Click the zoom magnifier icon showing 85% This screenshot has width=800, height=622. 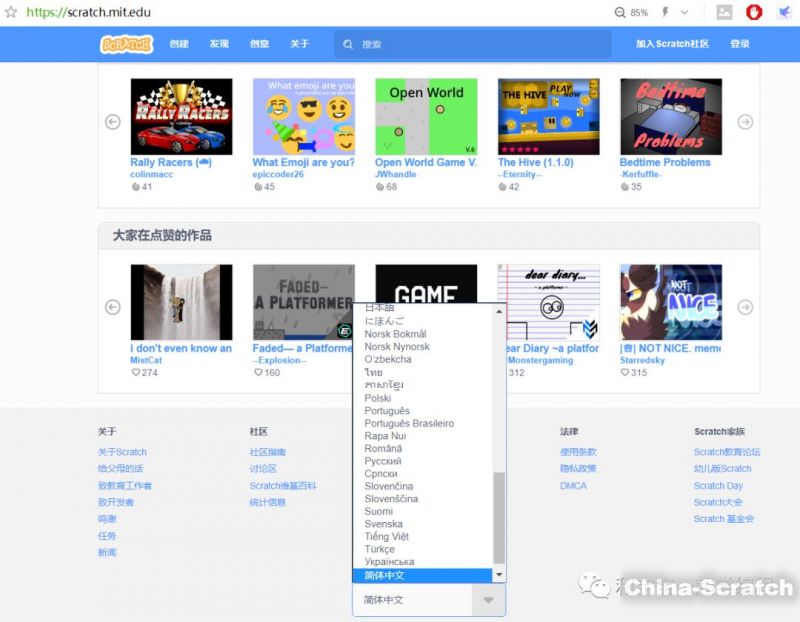[x=621, y=13]
